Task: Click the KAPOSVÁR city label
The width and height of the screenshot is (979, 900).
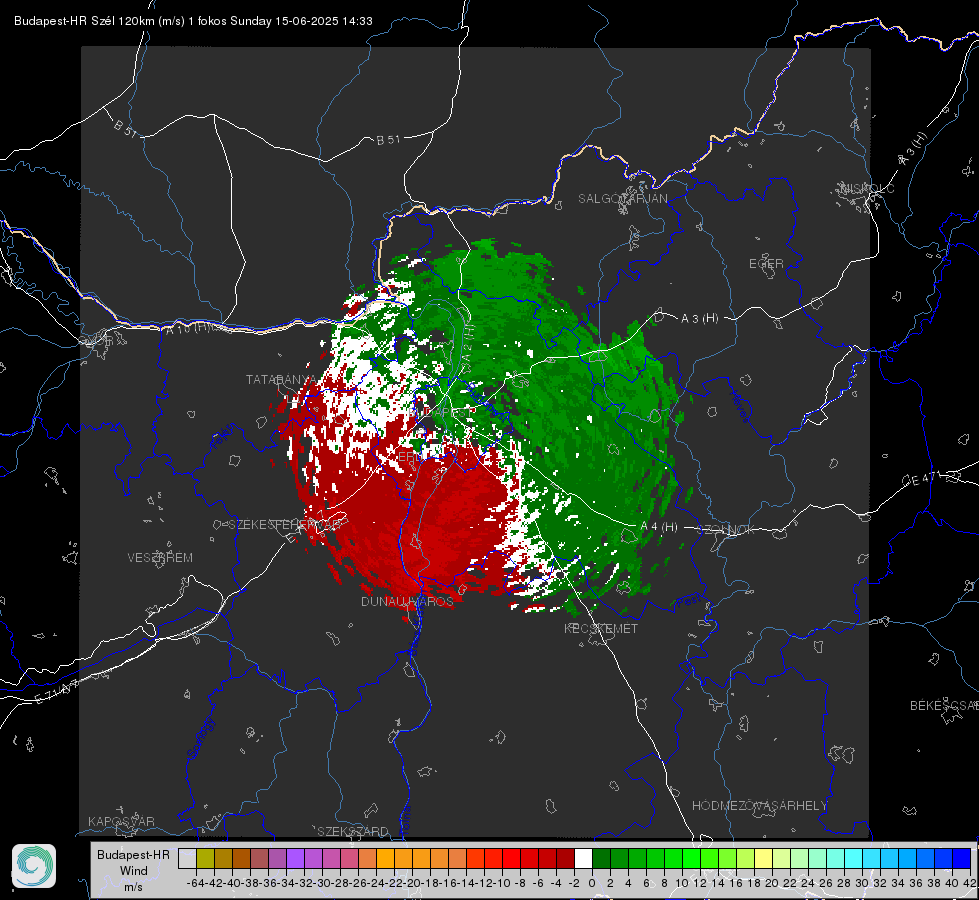Action: click(121, 821)
